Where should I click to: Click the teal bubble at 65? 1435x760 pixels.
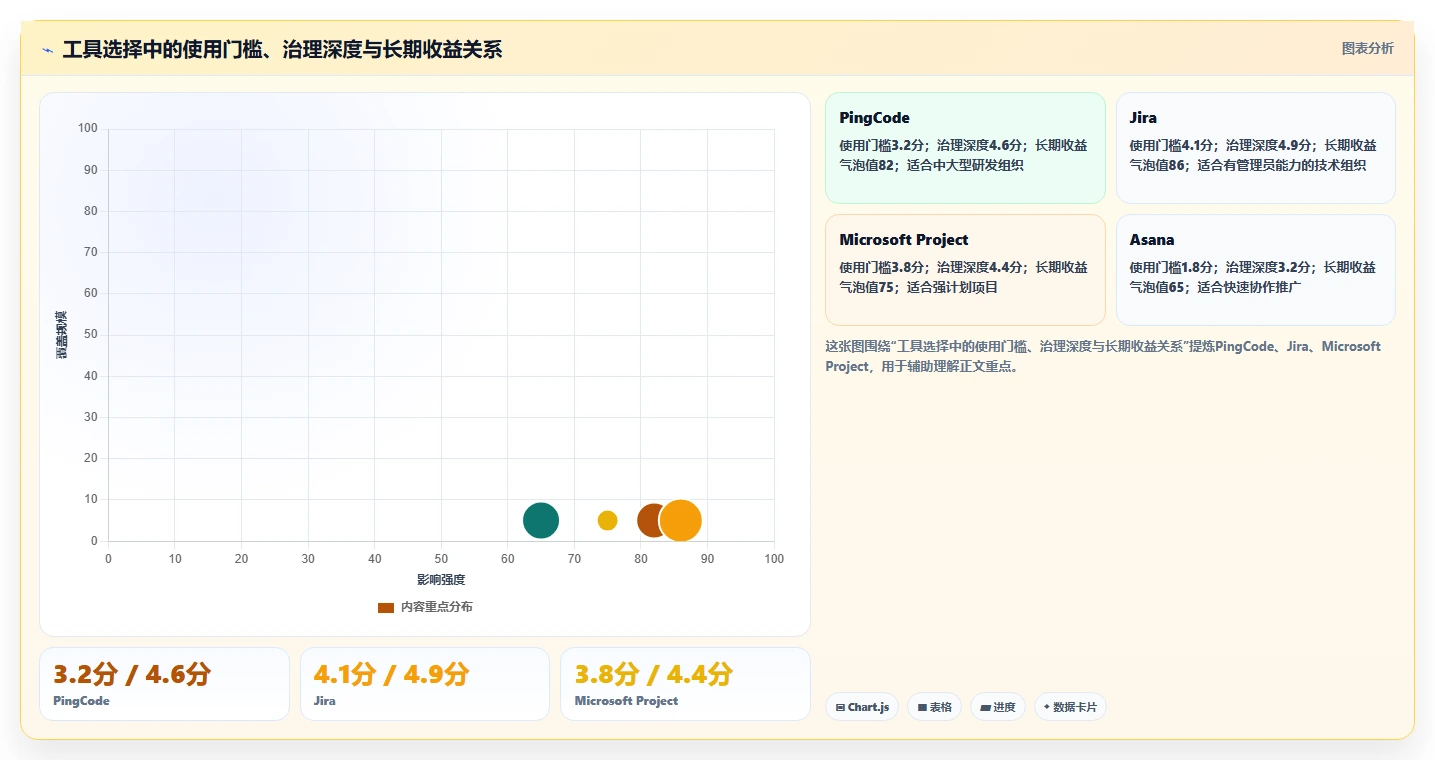pos(541,520)
